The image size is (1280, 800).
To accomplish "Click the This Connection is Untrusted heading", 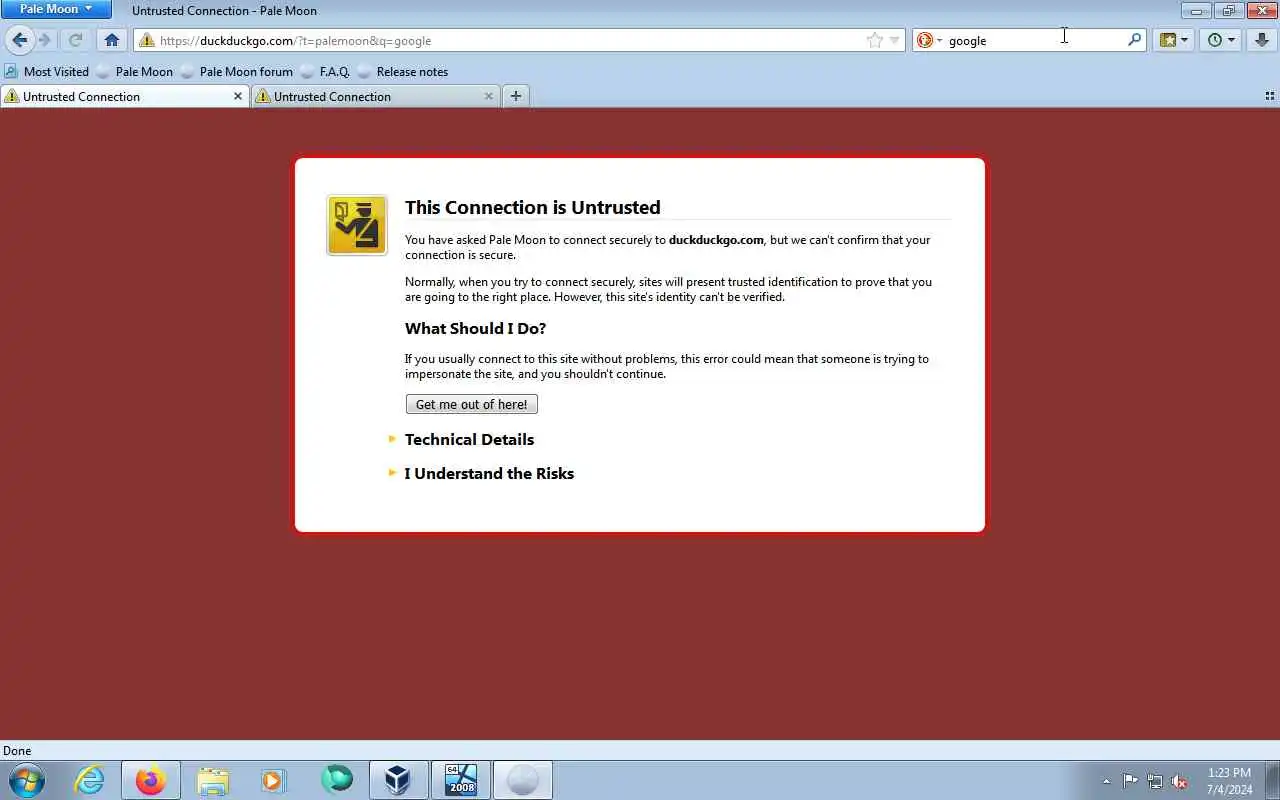I will 533,207.
